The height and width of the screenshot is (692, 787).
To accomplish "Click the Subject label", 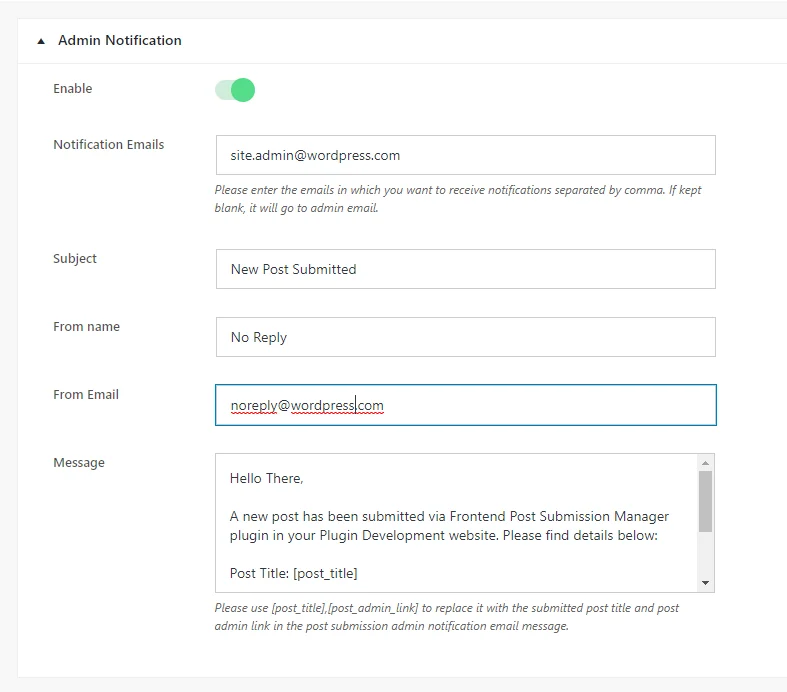I will 75,259.
